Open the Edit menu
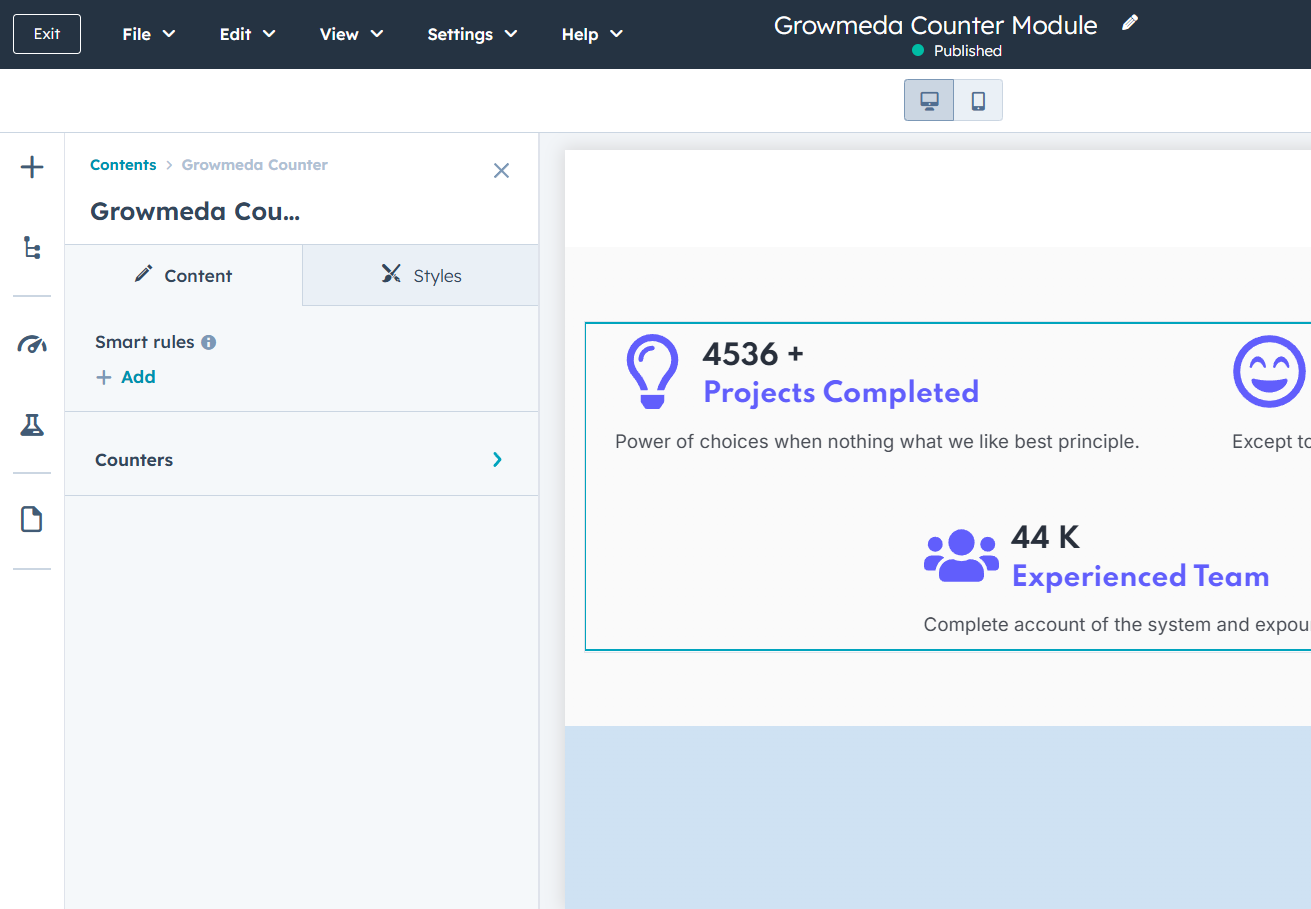Image resolution: width=1311 pixels, height=909 pixels. pyautogui.click(x=247, y=34)
